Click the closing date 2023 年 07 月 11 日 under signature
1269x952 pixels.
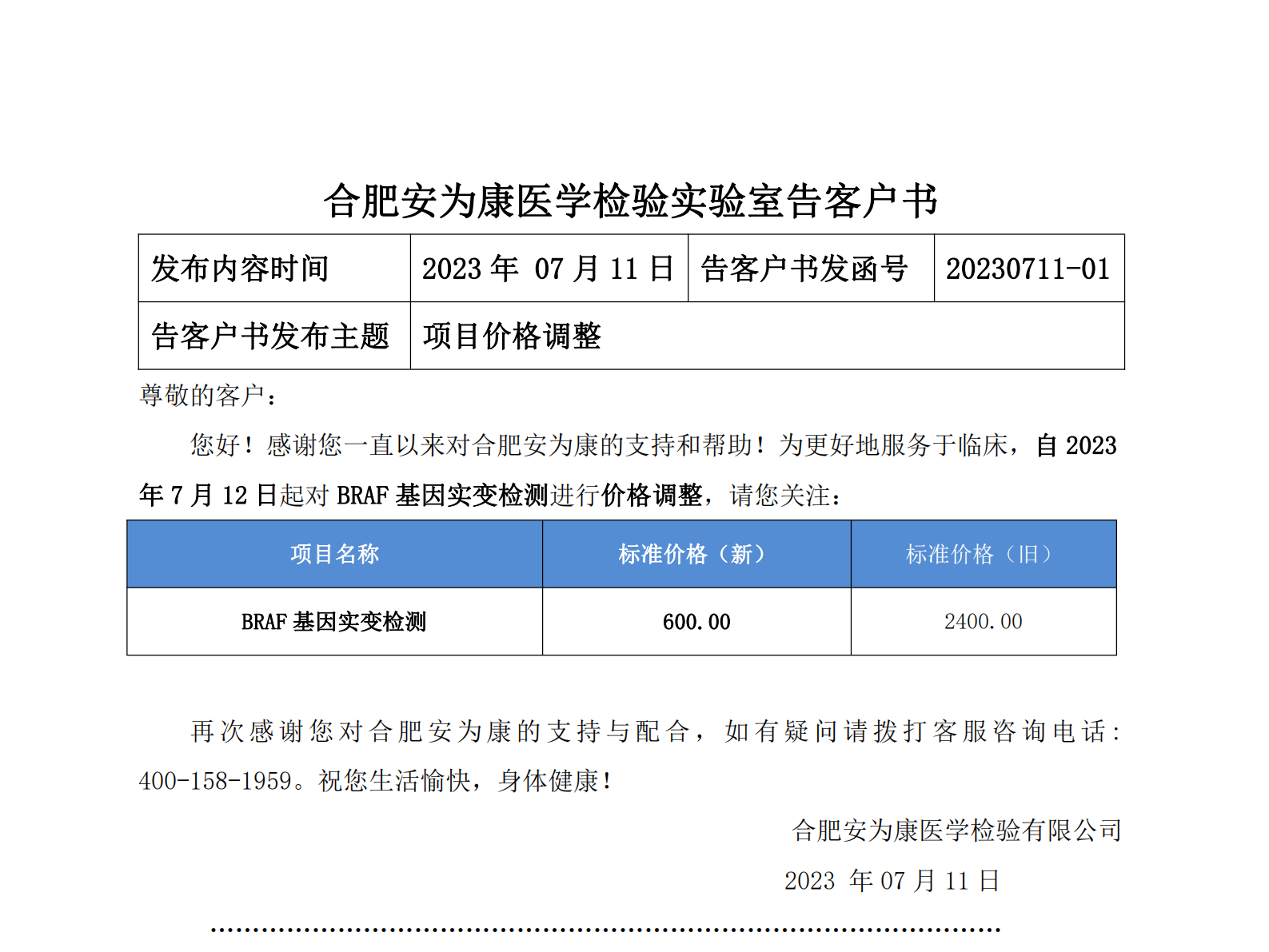tap(892, 881)
